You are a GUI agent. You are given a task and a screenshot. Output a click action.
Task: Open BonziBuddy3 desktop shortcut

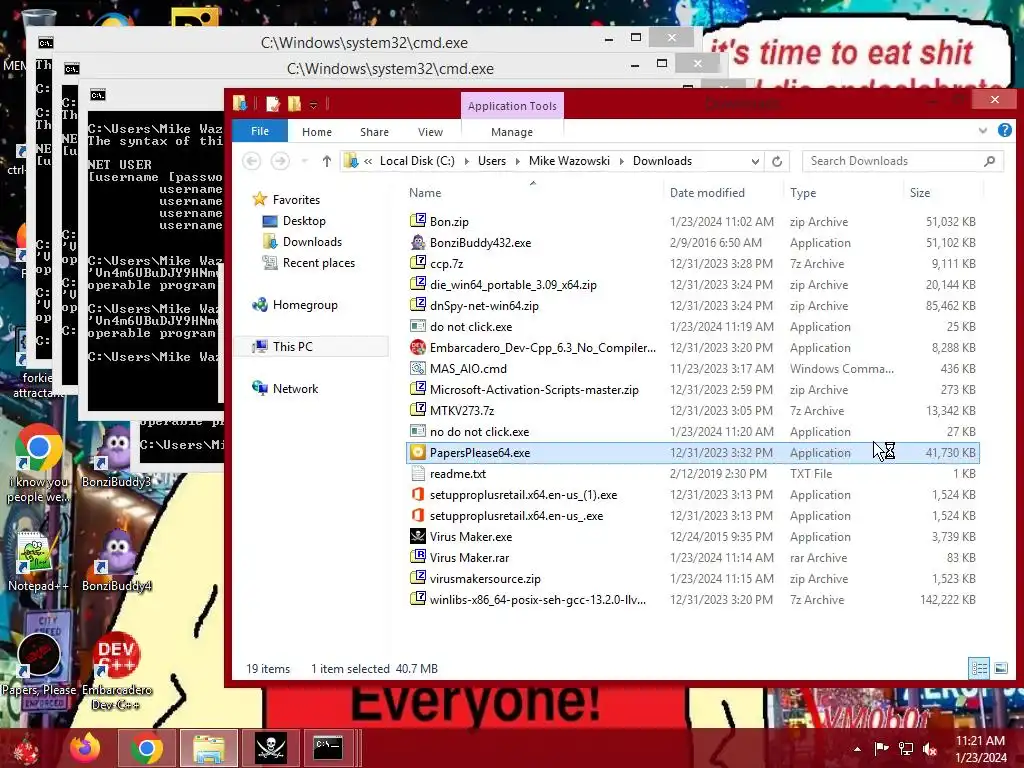click(116, 456)
